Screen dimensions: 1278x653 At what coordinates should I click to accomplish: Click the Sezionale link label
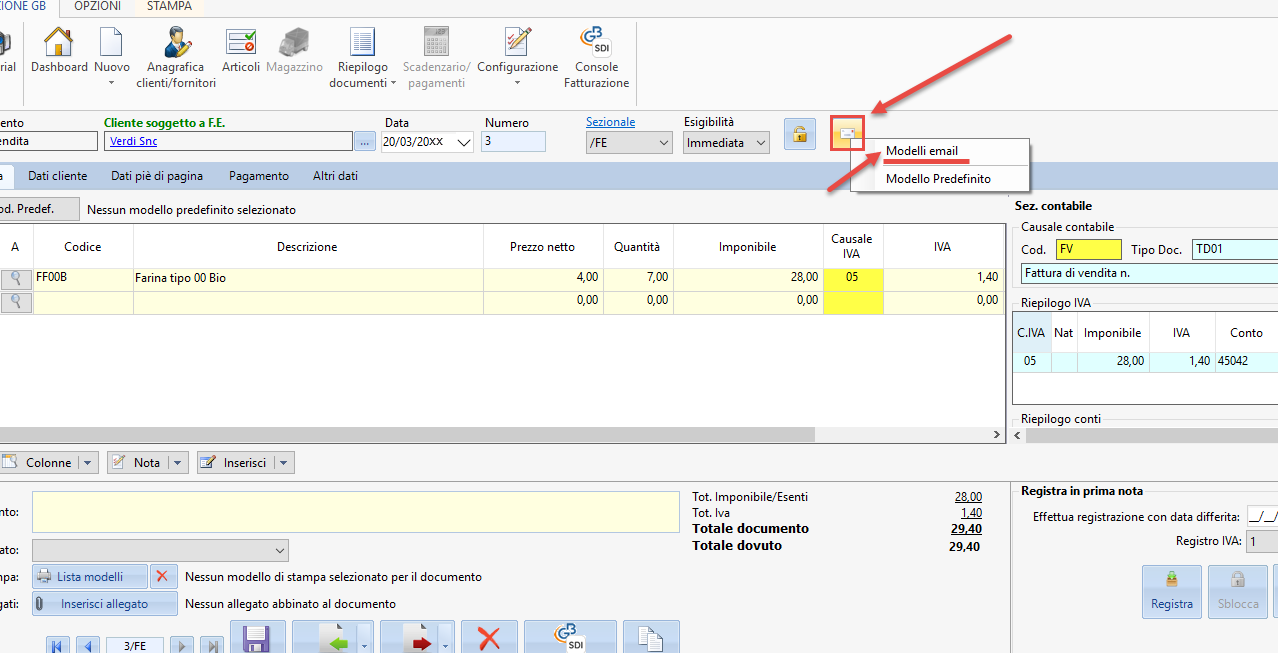610,122
